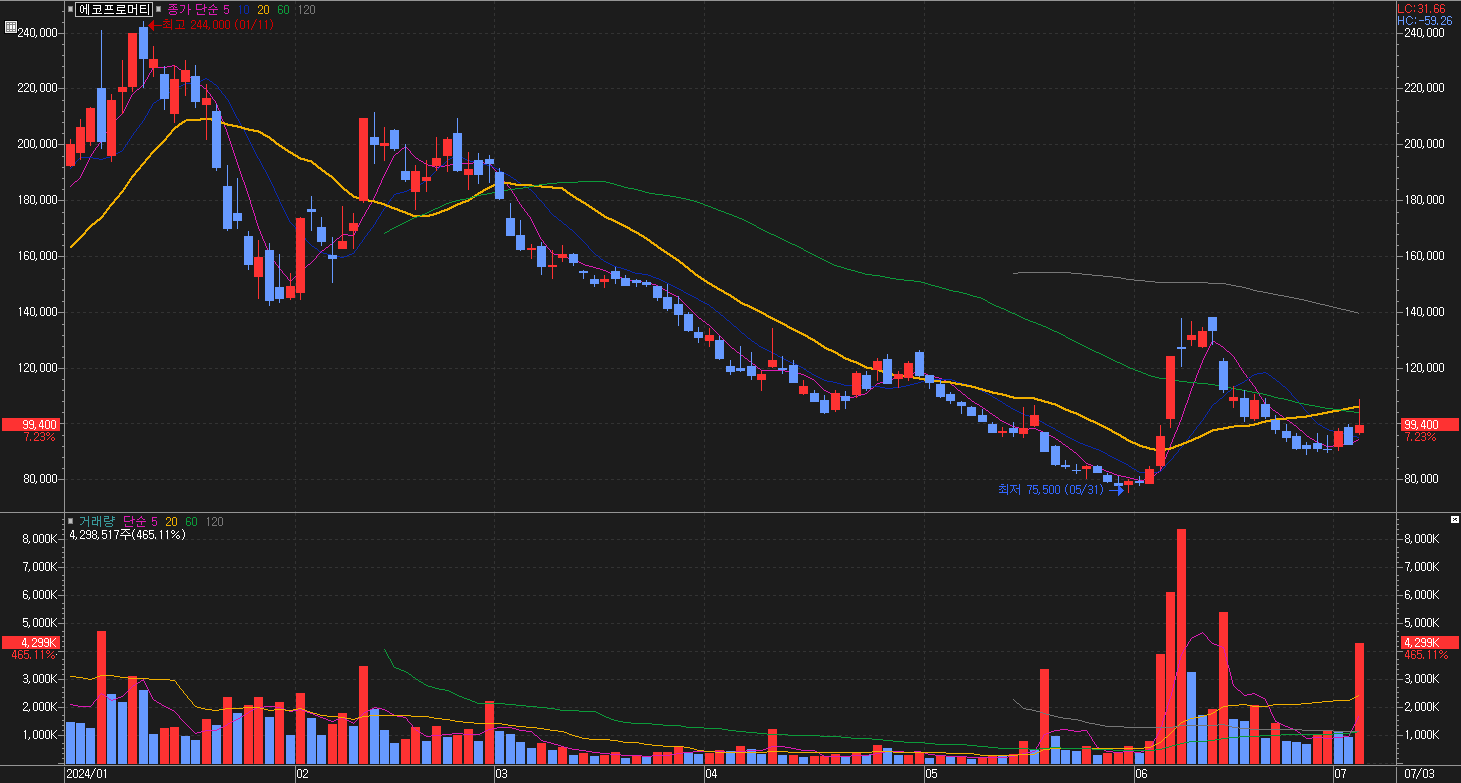This screenshot has width=1461, height=783.
Task: Click the tallest June volume bar
Action: click(1181, 647)
